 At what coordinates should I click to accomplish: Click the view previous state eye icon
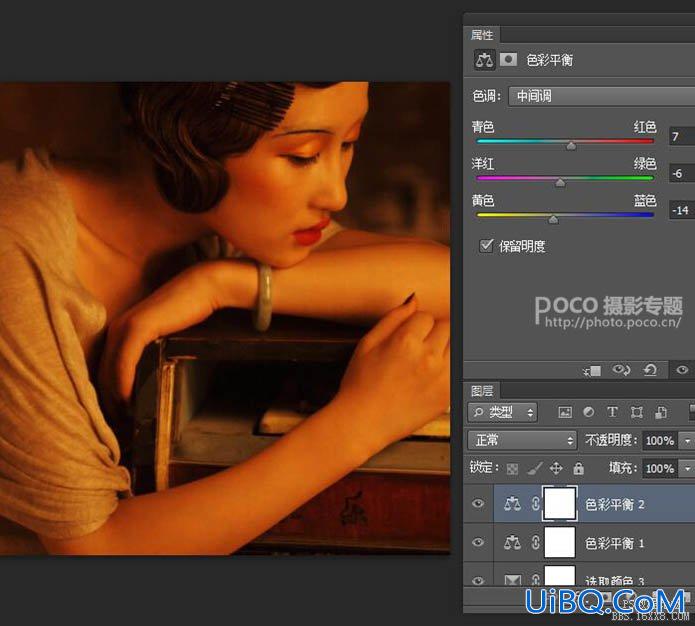(x=621, y=369)
